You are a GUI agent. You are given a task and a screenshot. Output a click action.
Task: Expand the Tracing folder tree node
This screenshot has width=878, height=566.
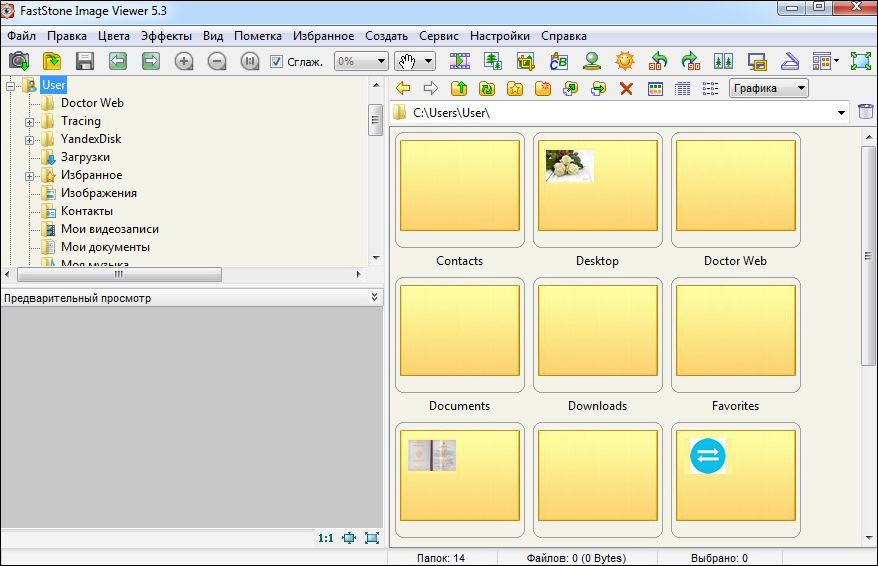[x=30, y=121]
